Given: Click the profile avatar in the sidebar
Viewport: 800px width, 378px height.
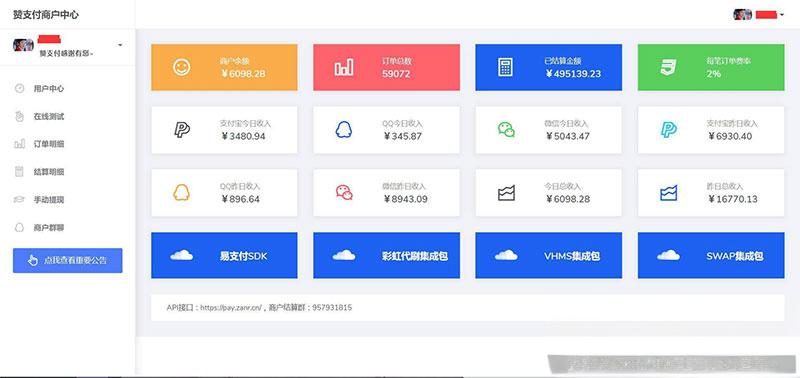Looking at the screenshot, I should pos(23,45).
